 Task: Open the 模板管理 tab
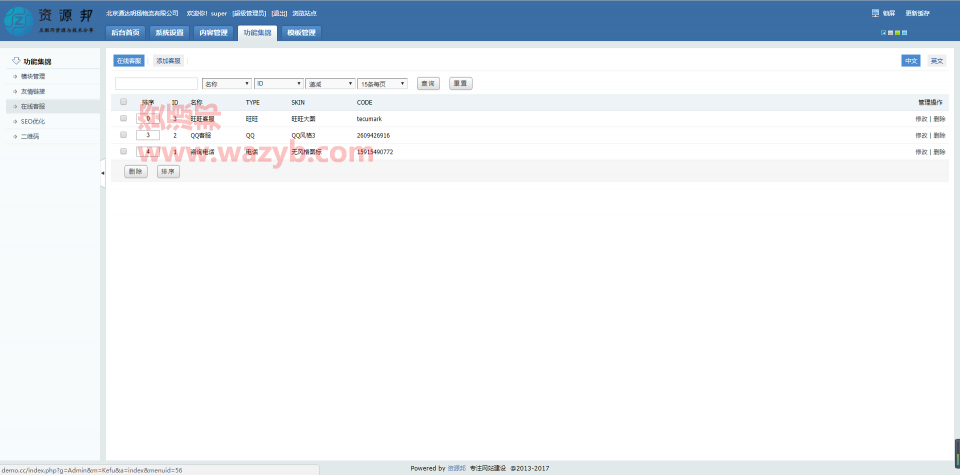(301, 33)
